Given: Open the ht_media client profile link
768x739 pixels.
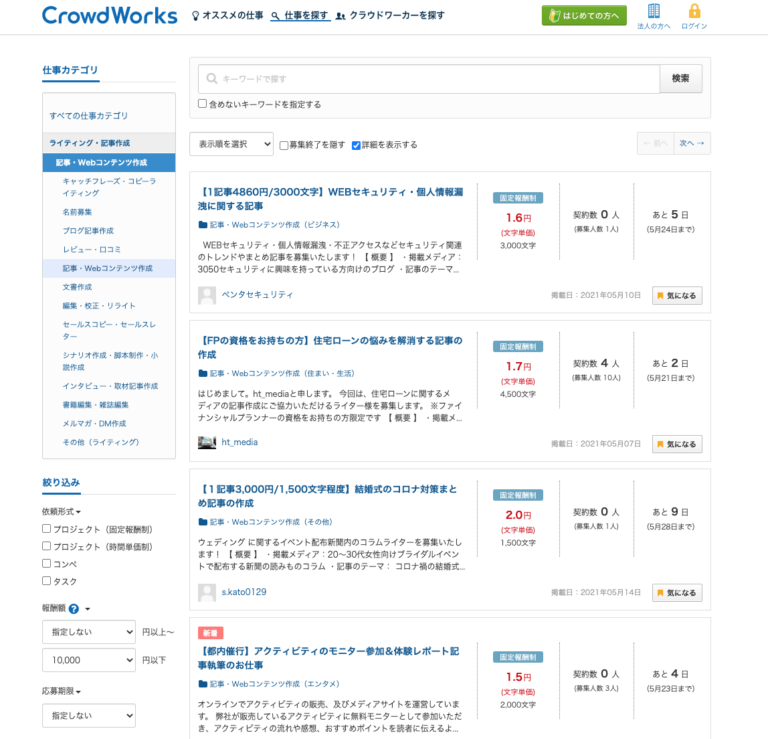Looking at the screenshot, I should click(240, 442).
